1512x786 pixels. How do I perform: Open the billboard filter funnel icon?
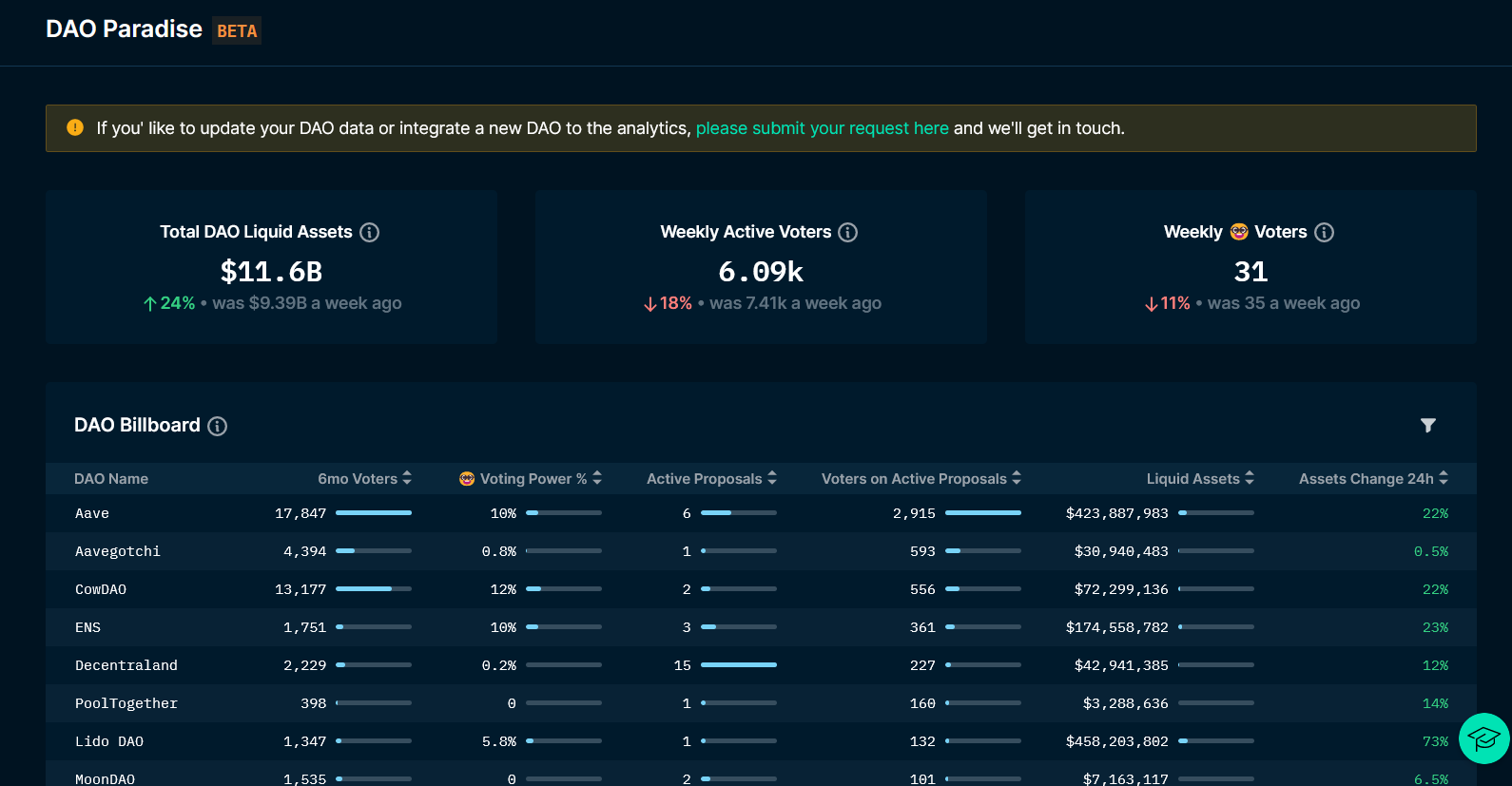(x=1428, y=425)
